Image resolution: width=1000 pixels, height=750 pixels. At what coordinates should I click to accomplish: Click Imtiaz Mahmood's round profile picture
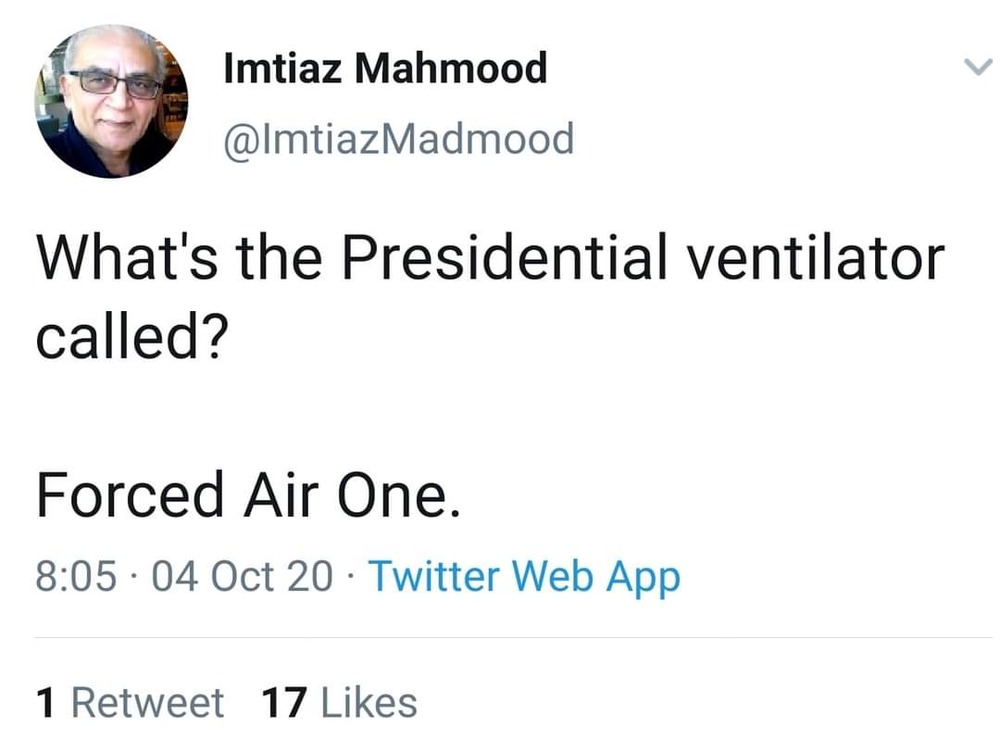pyautogui.click(x=111, y=101)
